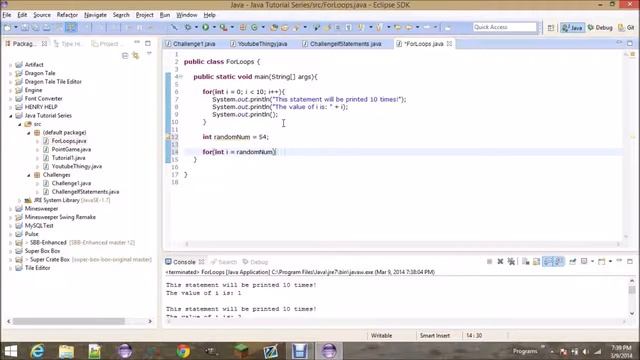Click the Quick Access search field

click(504, 27)
